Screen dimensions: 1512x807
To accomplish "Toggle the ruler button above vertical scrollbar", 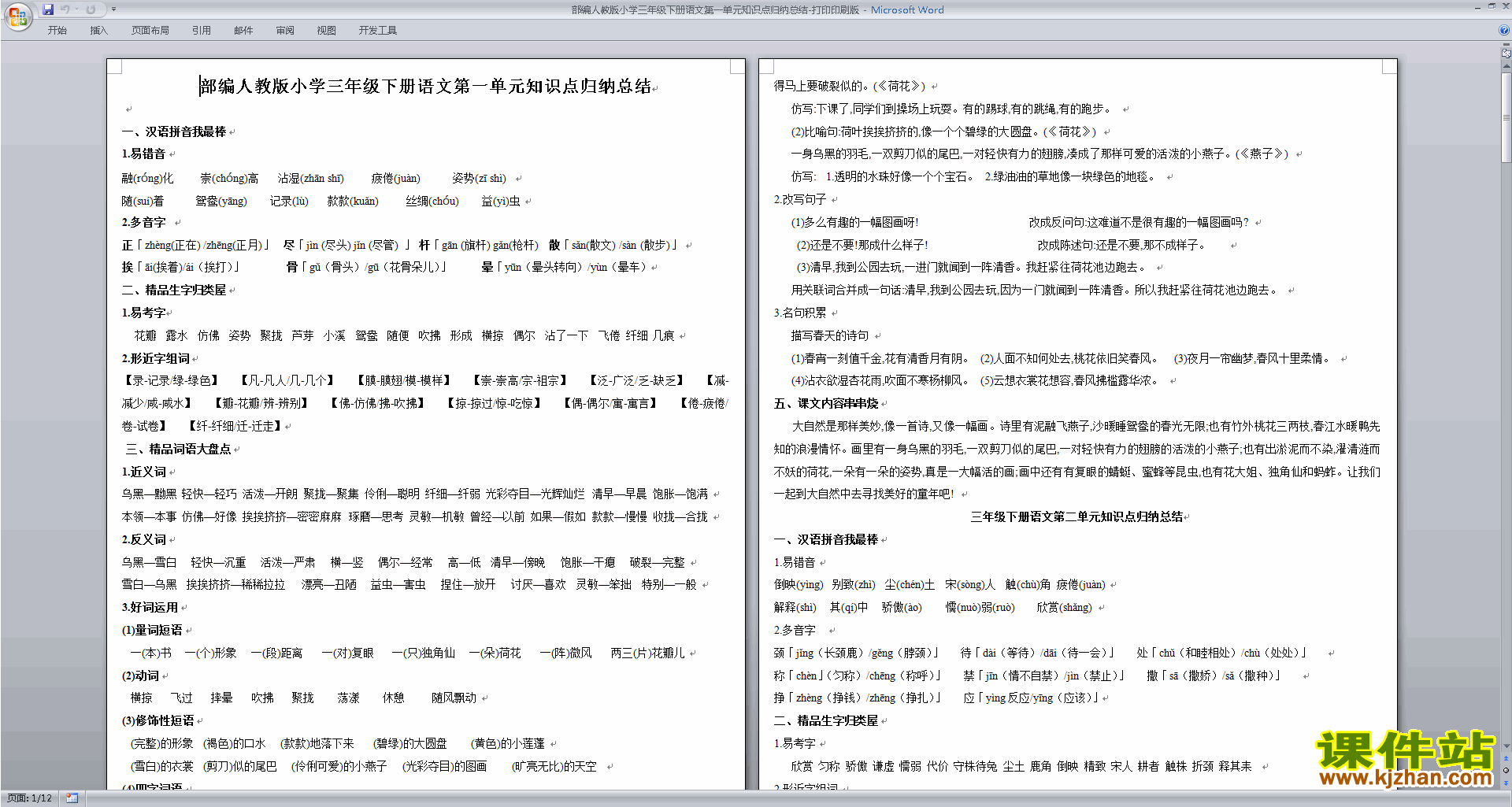I will point(1506,54).
